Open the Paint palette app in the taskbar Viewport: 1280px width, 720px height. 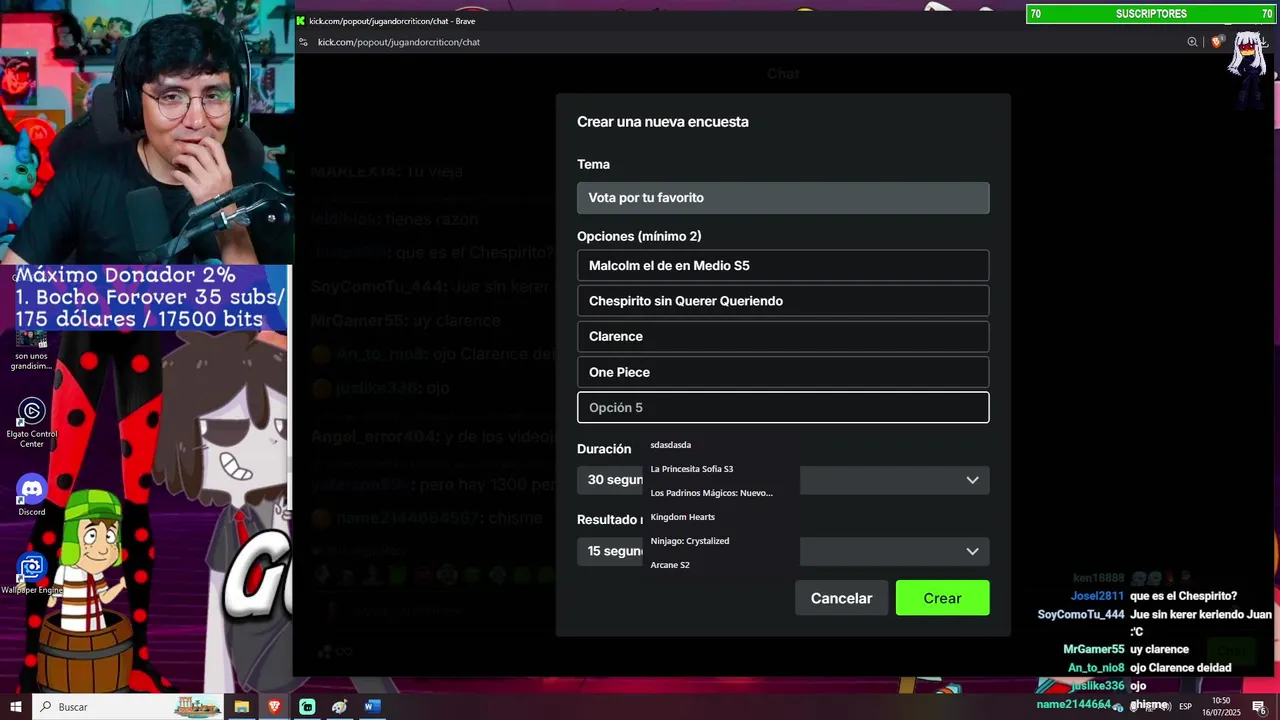coord(340,706)
